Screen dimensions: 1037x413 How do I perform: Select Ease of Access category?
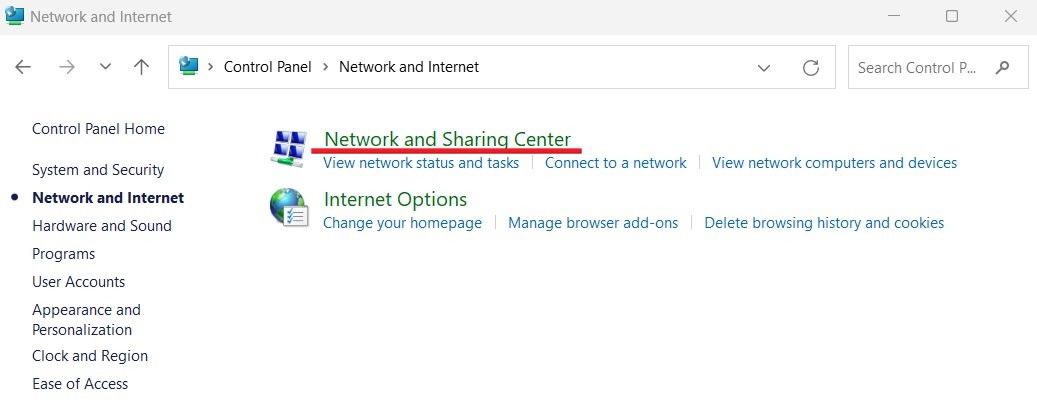click(x=80, y=384)
